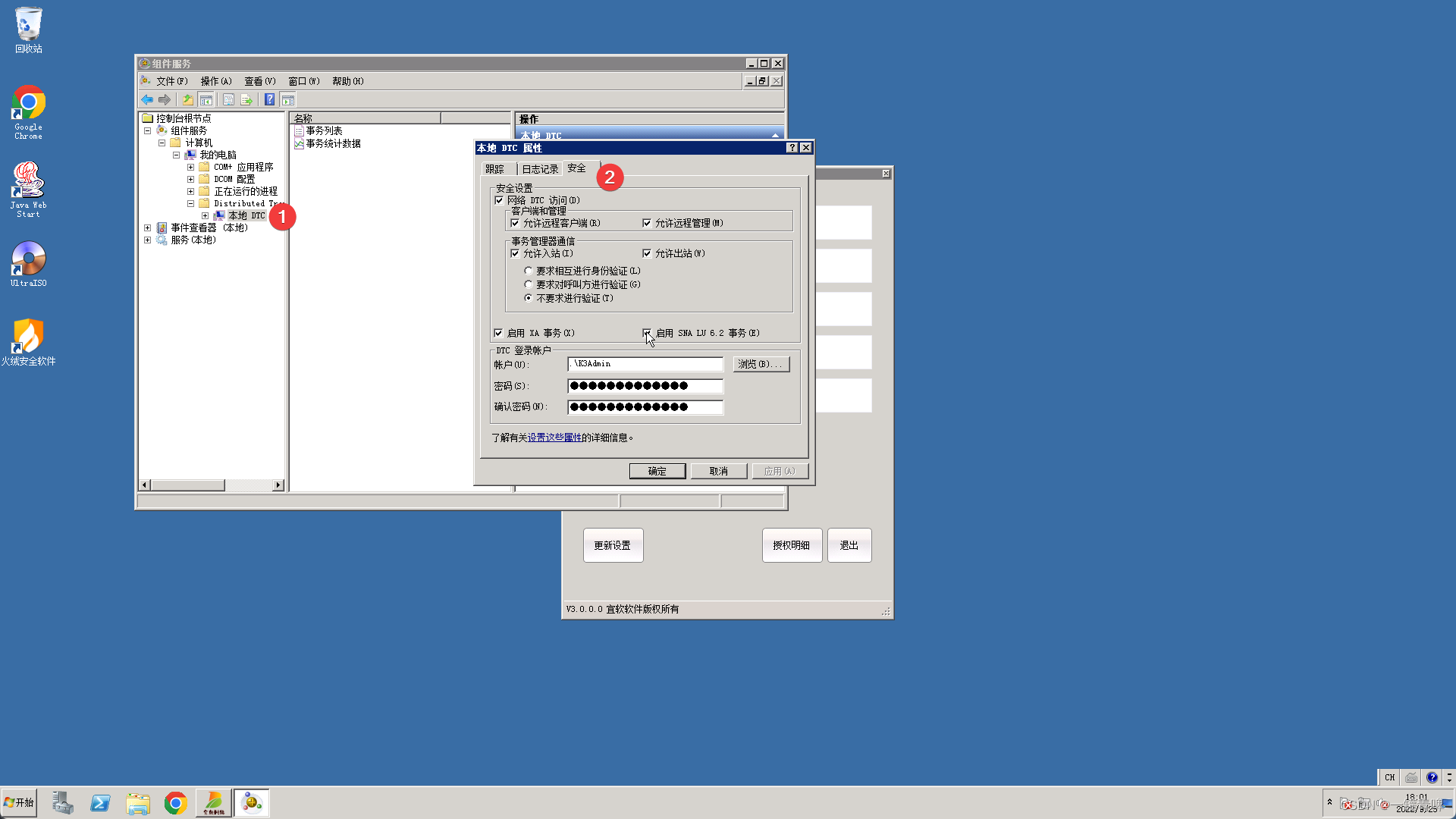
Task: Open the 设置这些属性 help link
Action: coord(554,438)
